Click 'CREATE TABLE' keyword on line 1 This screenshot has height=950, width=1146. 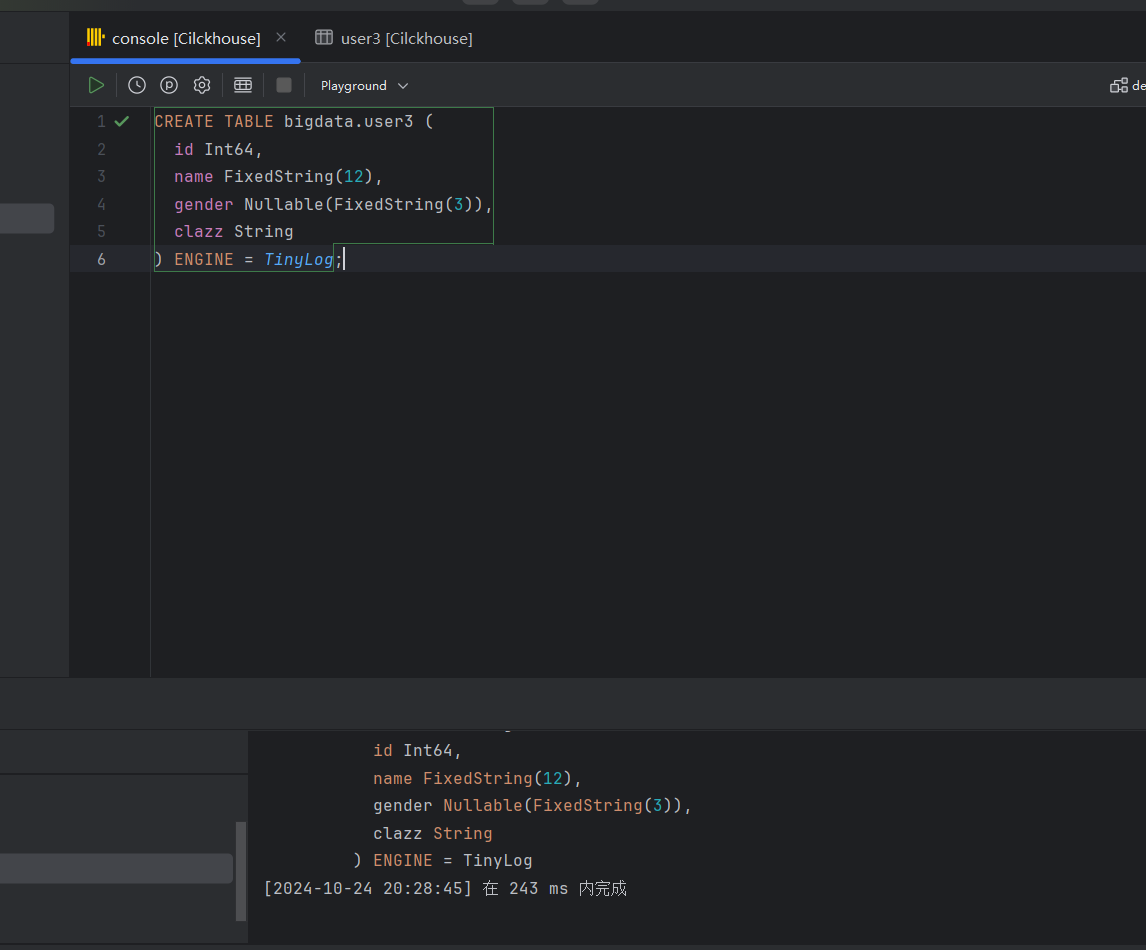click(213, 121)
